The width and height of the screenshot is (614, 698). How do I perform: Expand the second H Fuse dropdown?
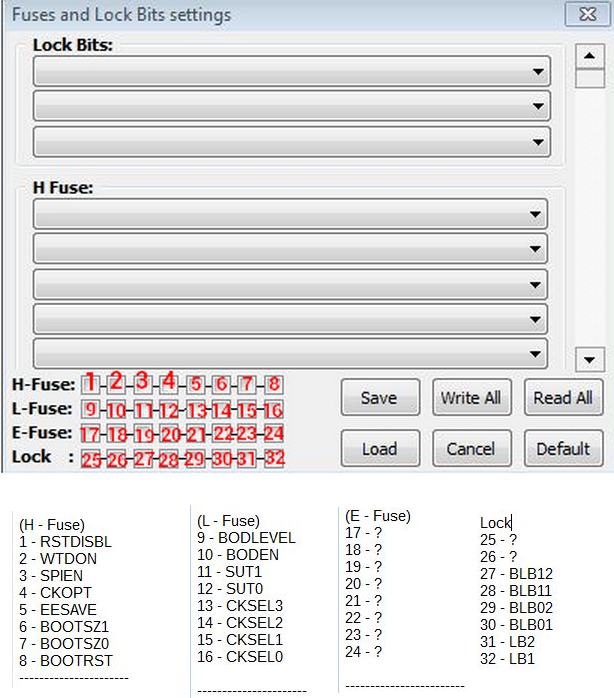coord(290,249)
